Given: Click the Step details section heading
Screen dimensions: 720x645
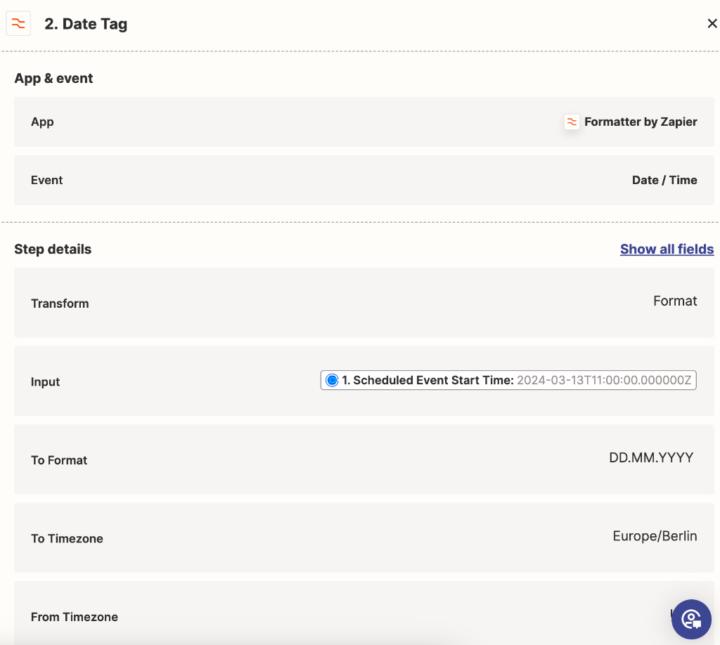Looking at the screenshot, I should pyautogui.click(x=53, y=249).
